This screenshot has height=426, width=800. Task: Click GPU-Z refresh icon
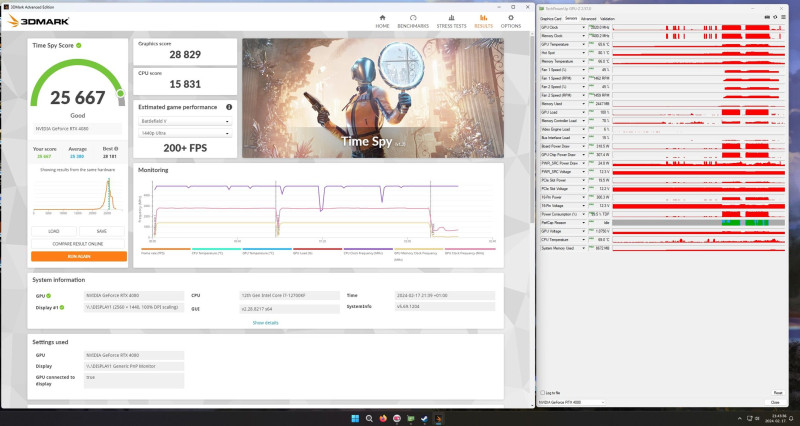775,17
